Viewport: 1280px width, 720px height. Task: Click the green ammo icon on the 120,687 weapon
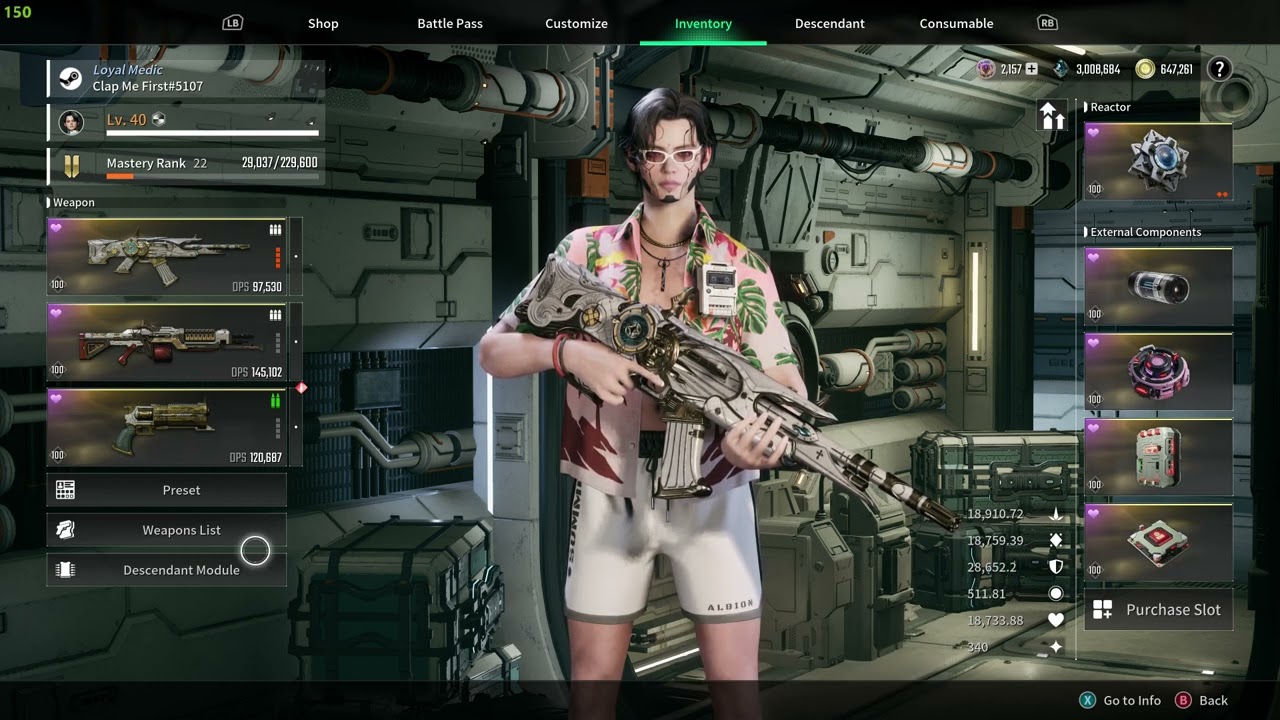click(275, 401)
